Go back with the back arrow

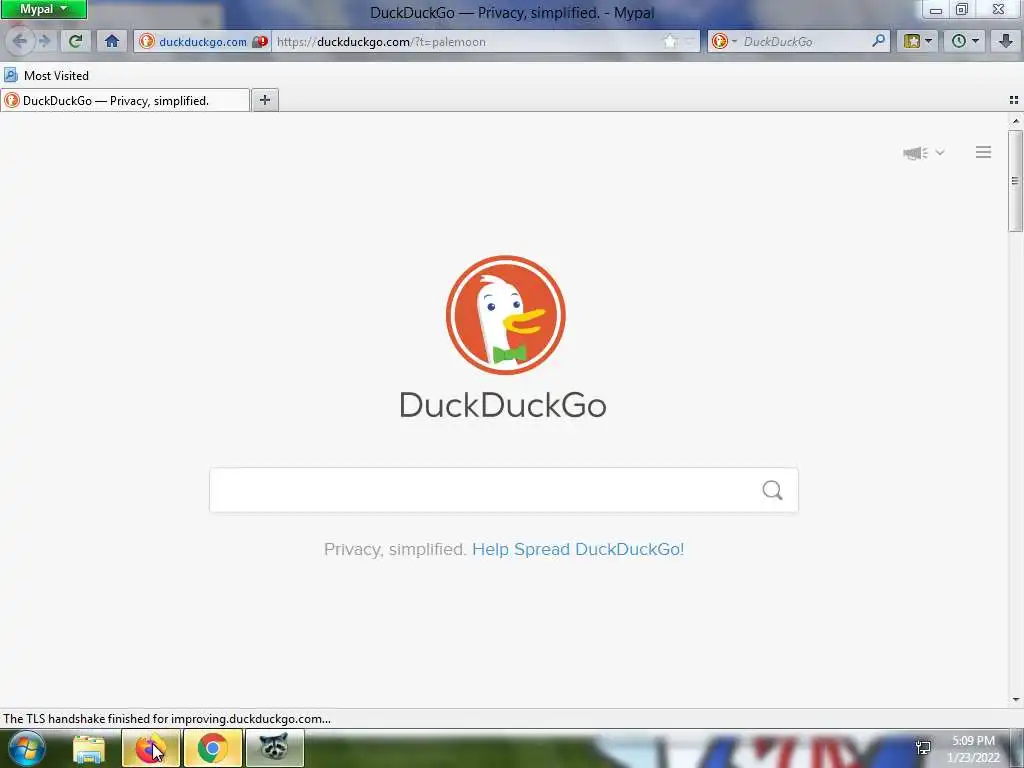coord(20,41)
